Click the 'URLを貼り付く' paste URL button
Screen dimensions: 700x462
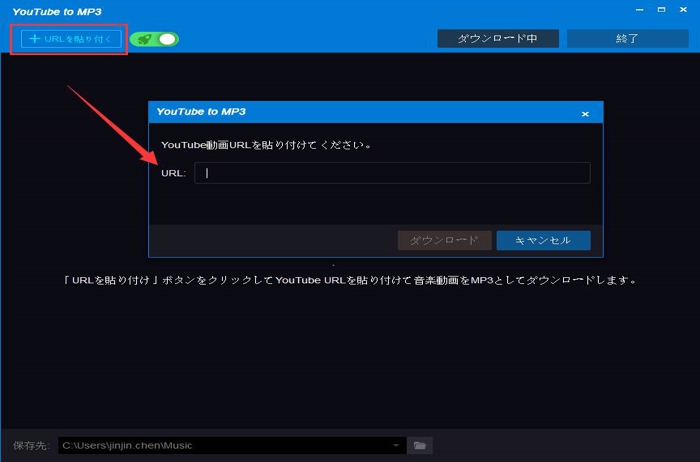pyautogui.click(x=71, y=39)
